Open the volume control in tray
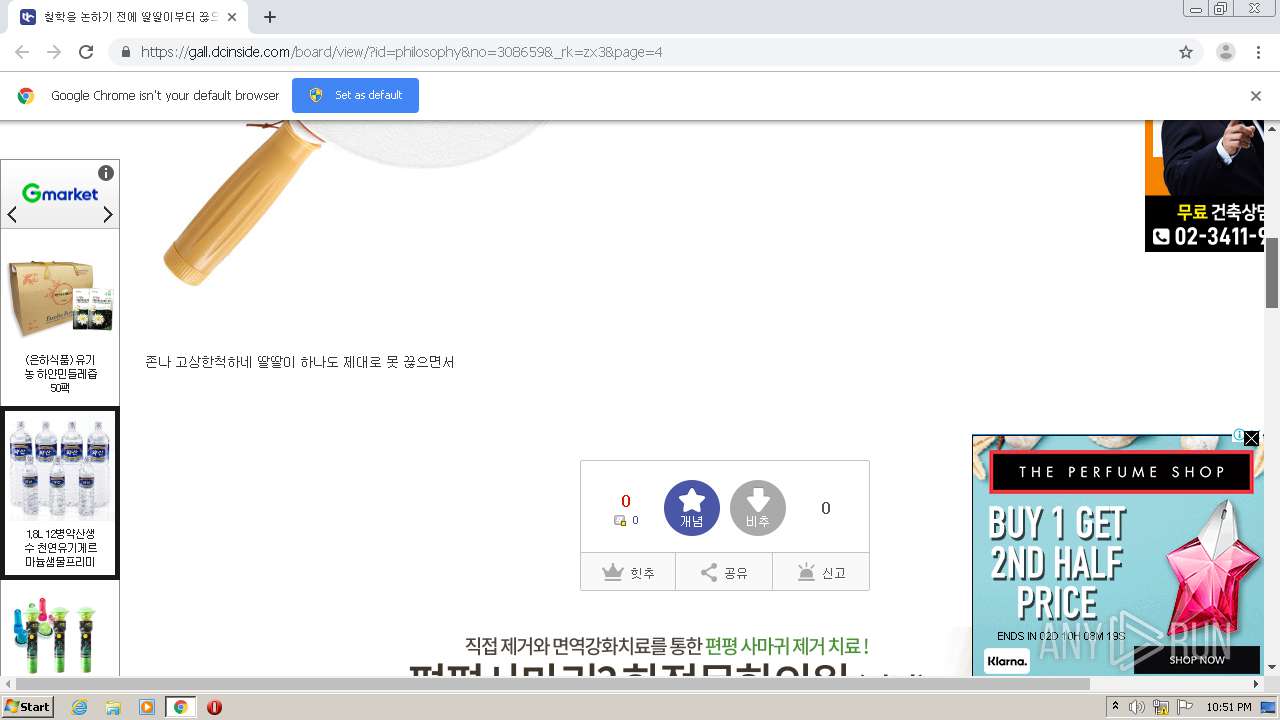1280x720 pixels. pyautogui.click(x=1137, y=707)
